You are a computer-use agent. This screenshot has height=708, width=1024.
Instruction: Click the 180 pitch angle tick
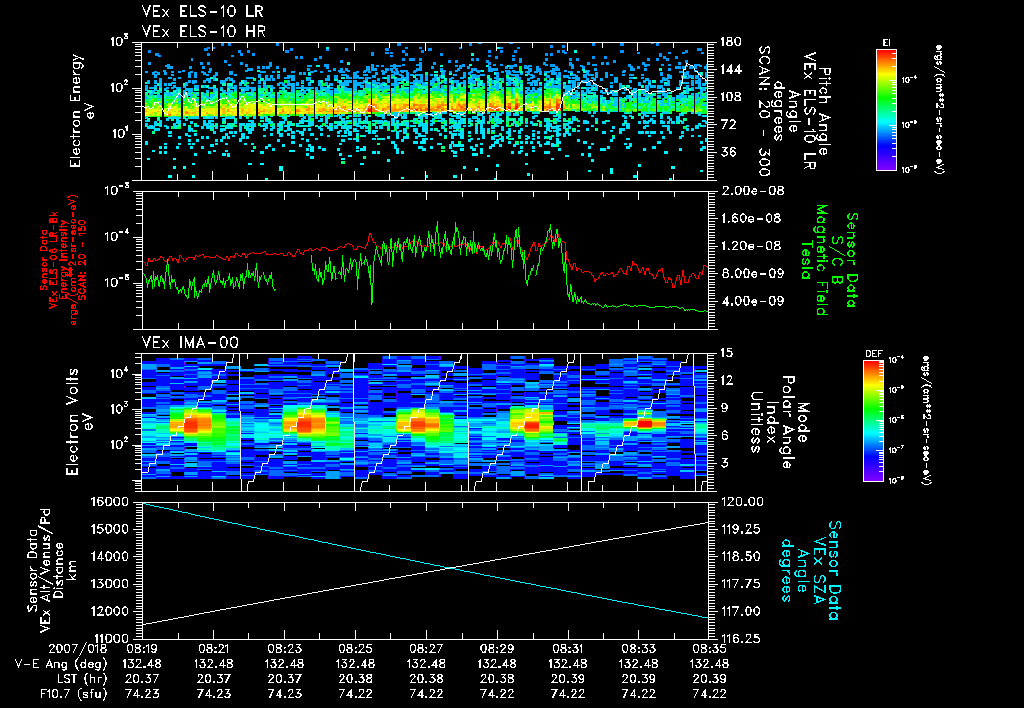731,42
